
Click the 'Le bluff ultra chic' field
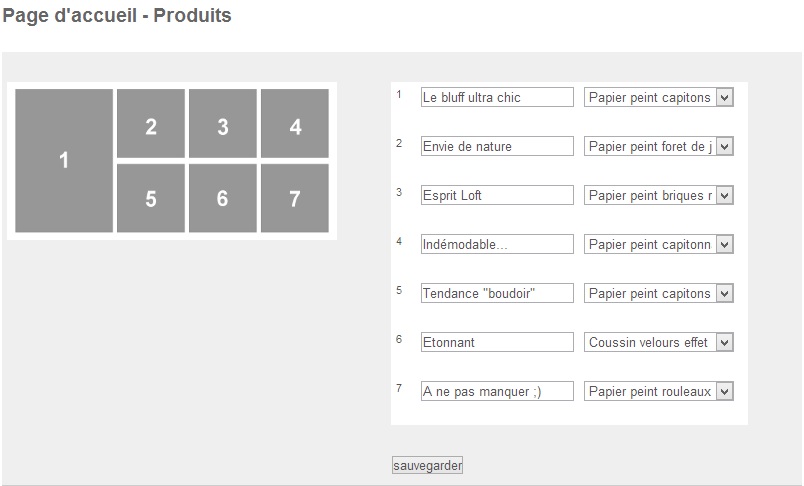pos(497,97)
